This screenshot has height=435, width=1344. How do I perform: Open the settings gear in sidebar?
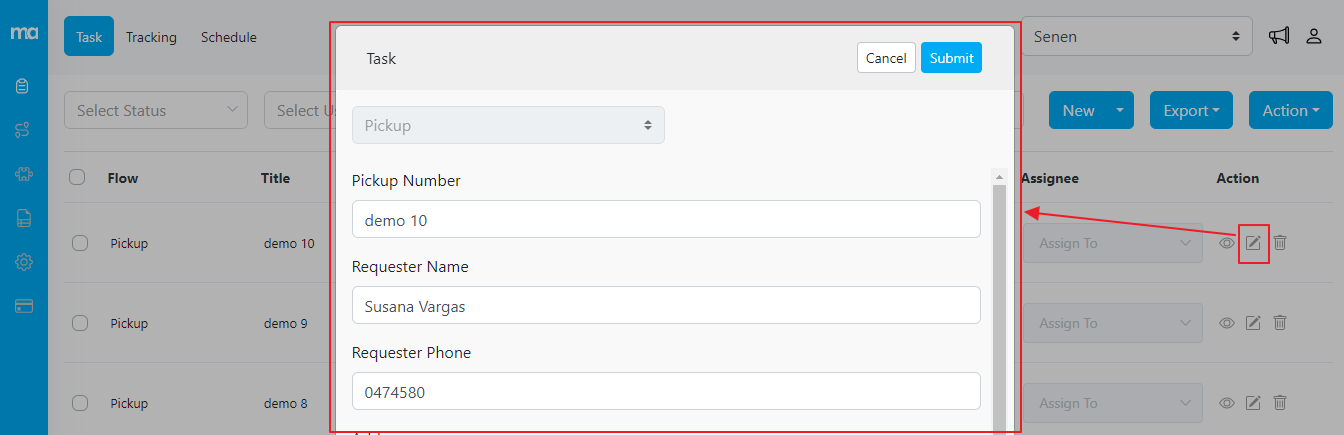24,262
